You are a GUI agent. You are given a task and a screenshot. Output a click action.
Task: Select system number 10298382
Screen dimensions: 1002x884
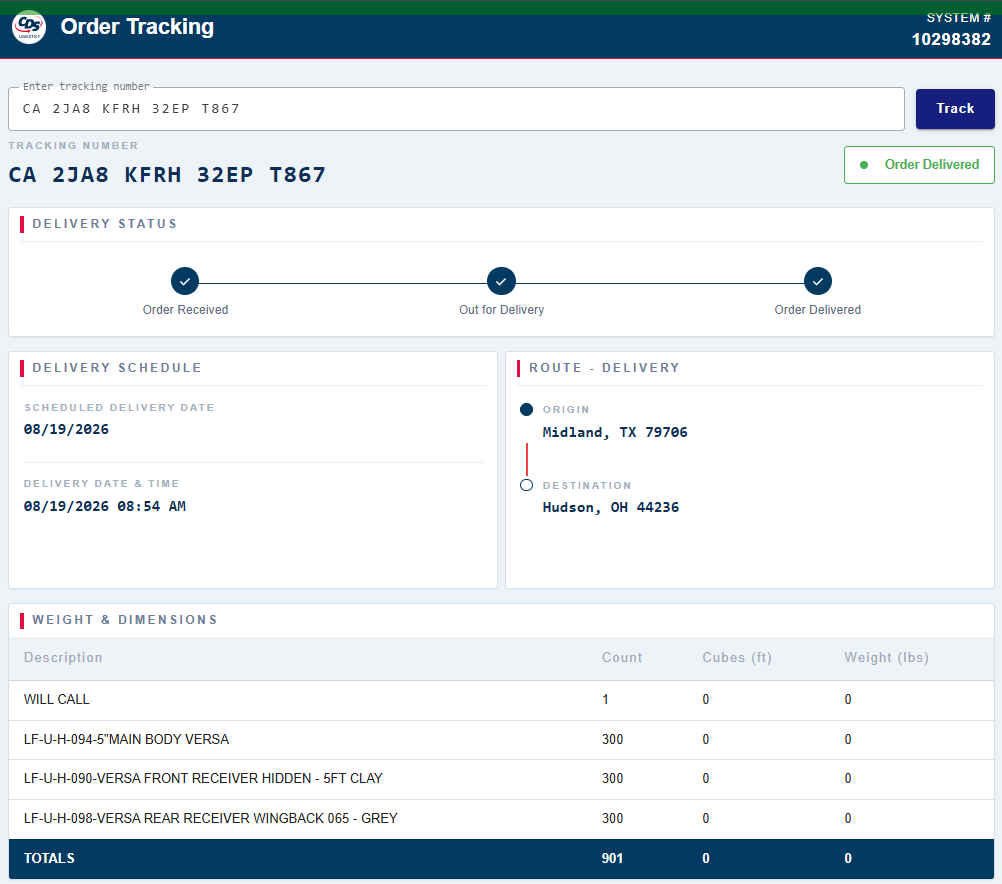click(951, 40)
